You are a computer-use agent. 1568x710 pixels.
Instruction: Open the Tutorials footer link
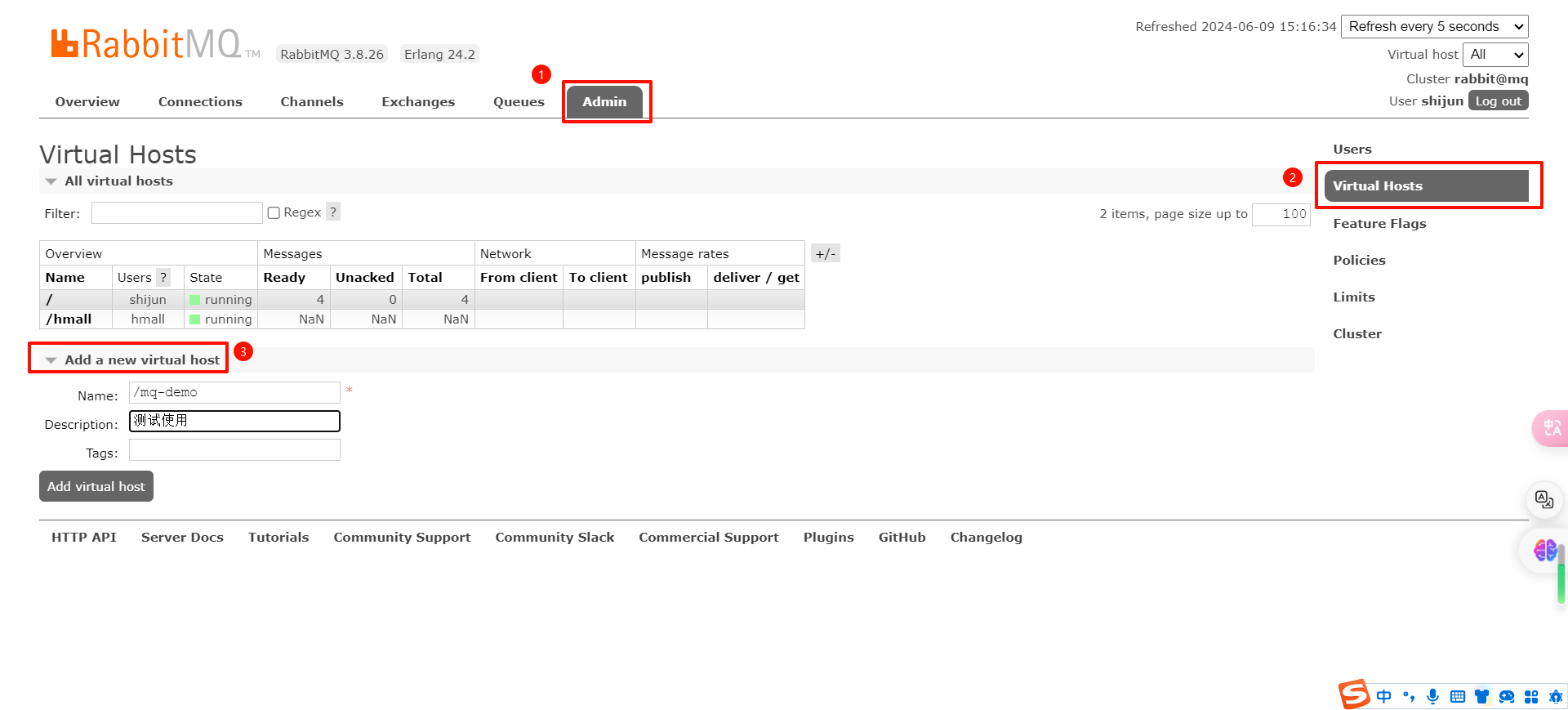pos(278,537)
